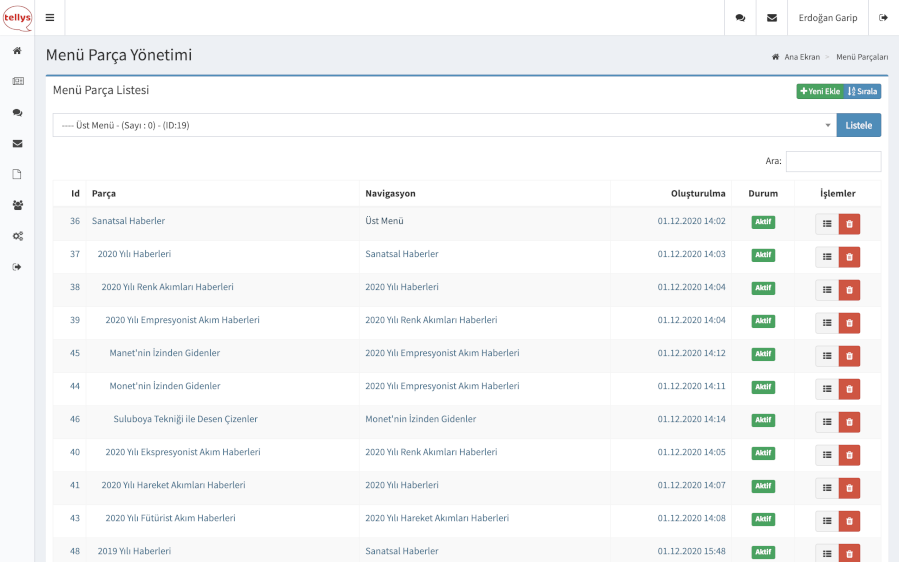The height and width of the screenshot is (562, 899).
Task: Click the logout icon in top bar
Action: (883, 18)
